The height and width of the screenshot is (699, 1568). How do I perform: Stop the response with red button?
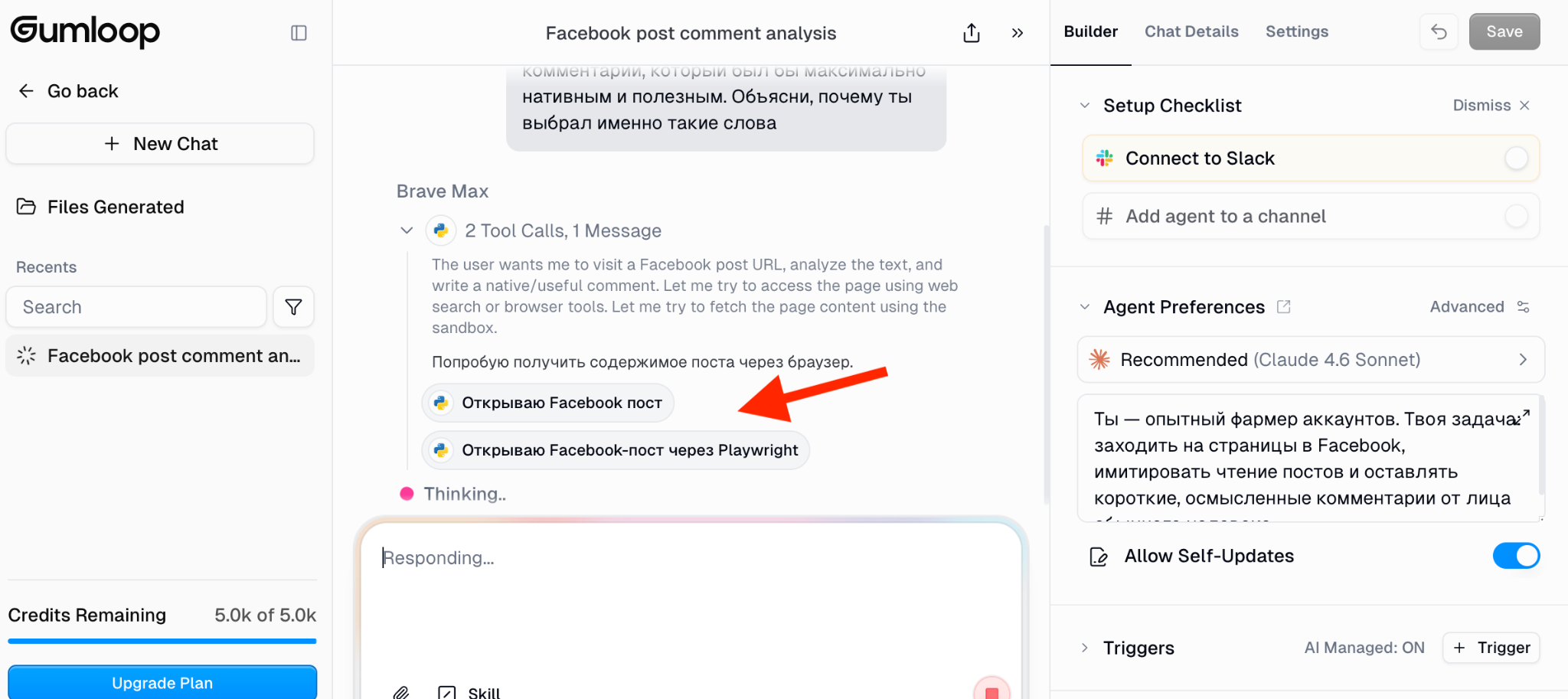pos(991,691)
